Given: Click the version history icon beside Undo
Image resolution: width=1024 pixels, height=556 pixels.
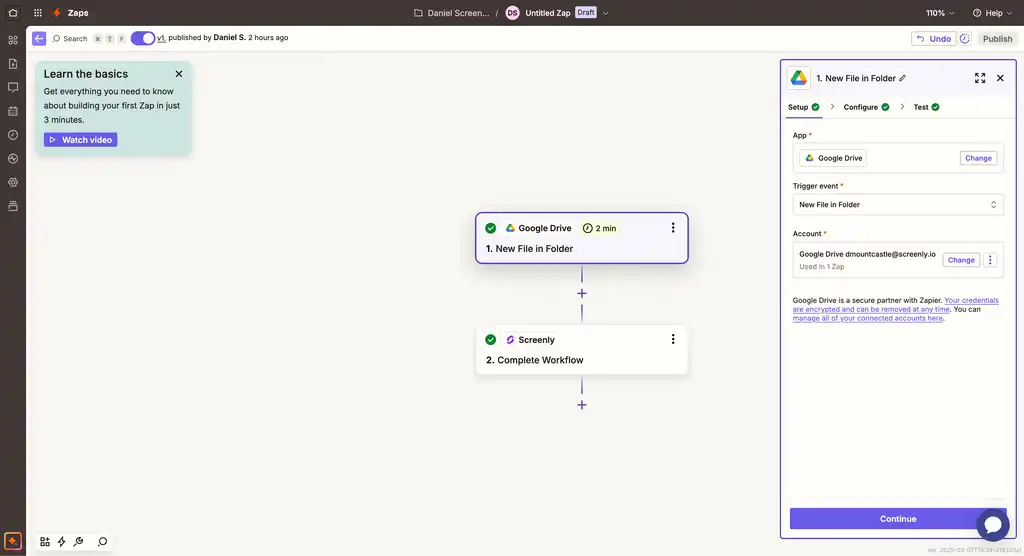Looking at the screenshot, I should click(x=965, y=39).
